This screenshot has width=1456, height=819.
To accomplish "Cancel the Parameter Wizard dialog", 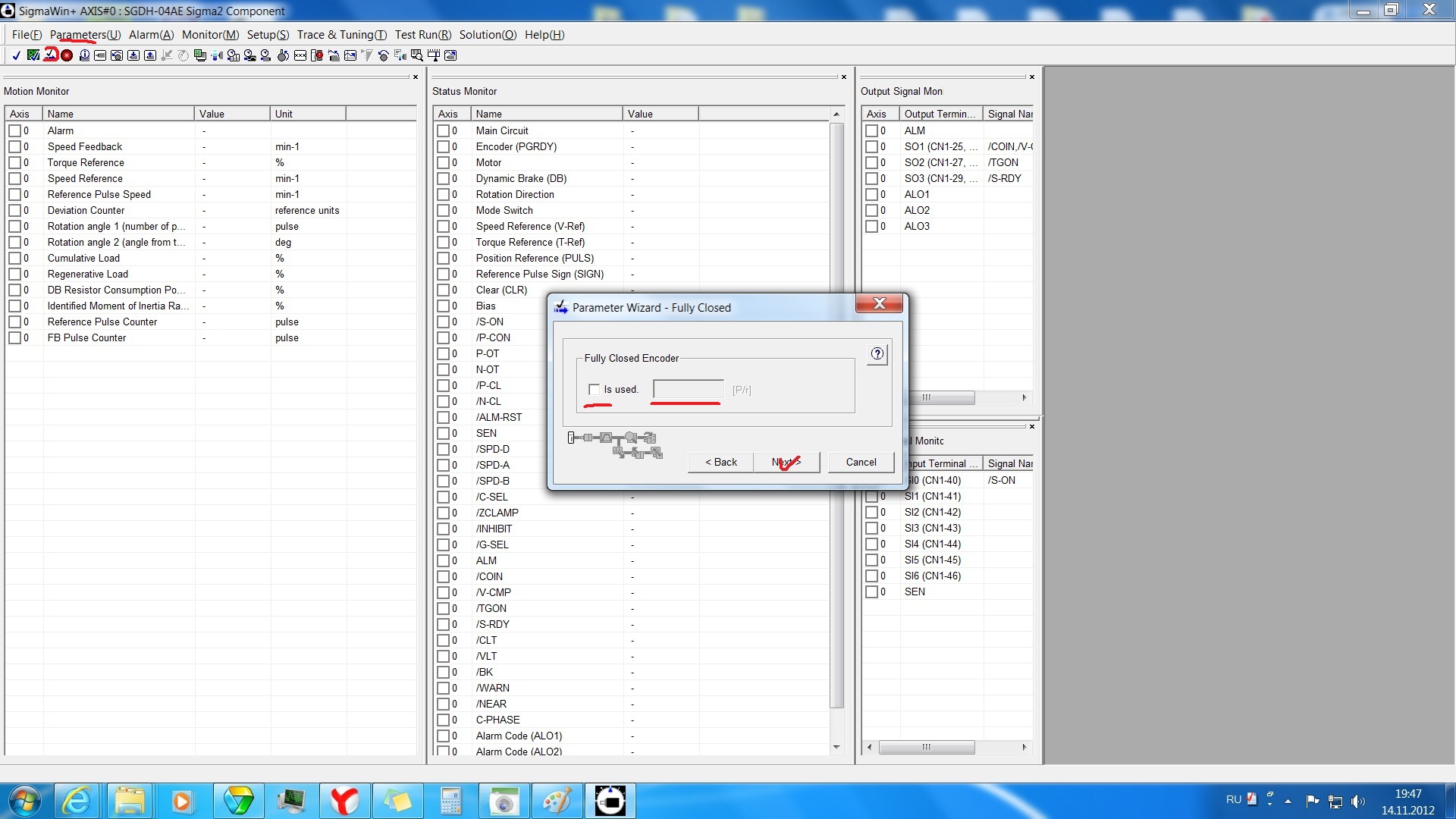I will tap(861, 463).
